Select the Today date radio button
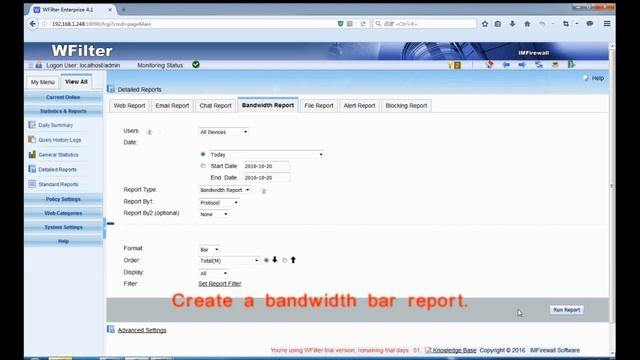Screen dimensions: 640x360 [203, 154]
